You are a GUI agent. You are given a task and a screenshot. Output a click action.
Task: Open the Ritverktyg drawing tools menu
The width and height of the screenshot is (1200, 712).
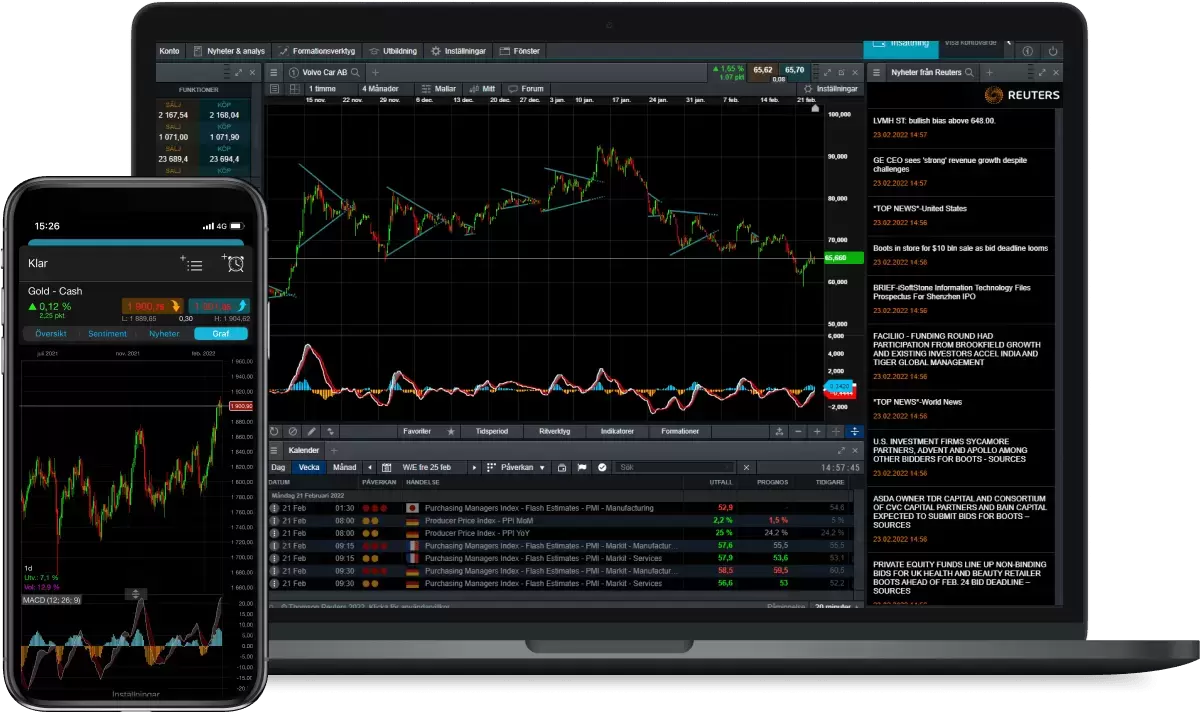pos(554,431)
